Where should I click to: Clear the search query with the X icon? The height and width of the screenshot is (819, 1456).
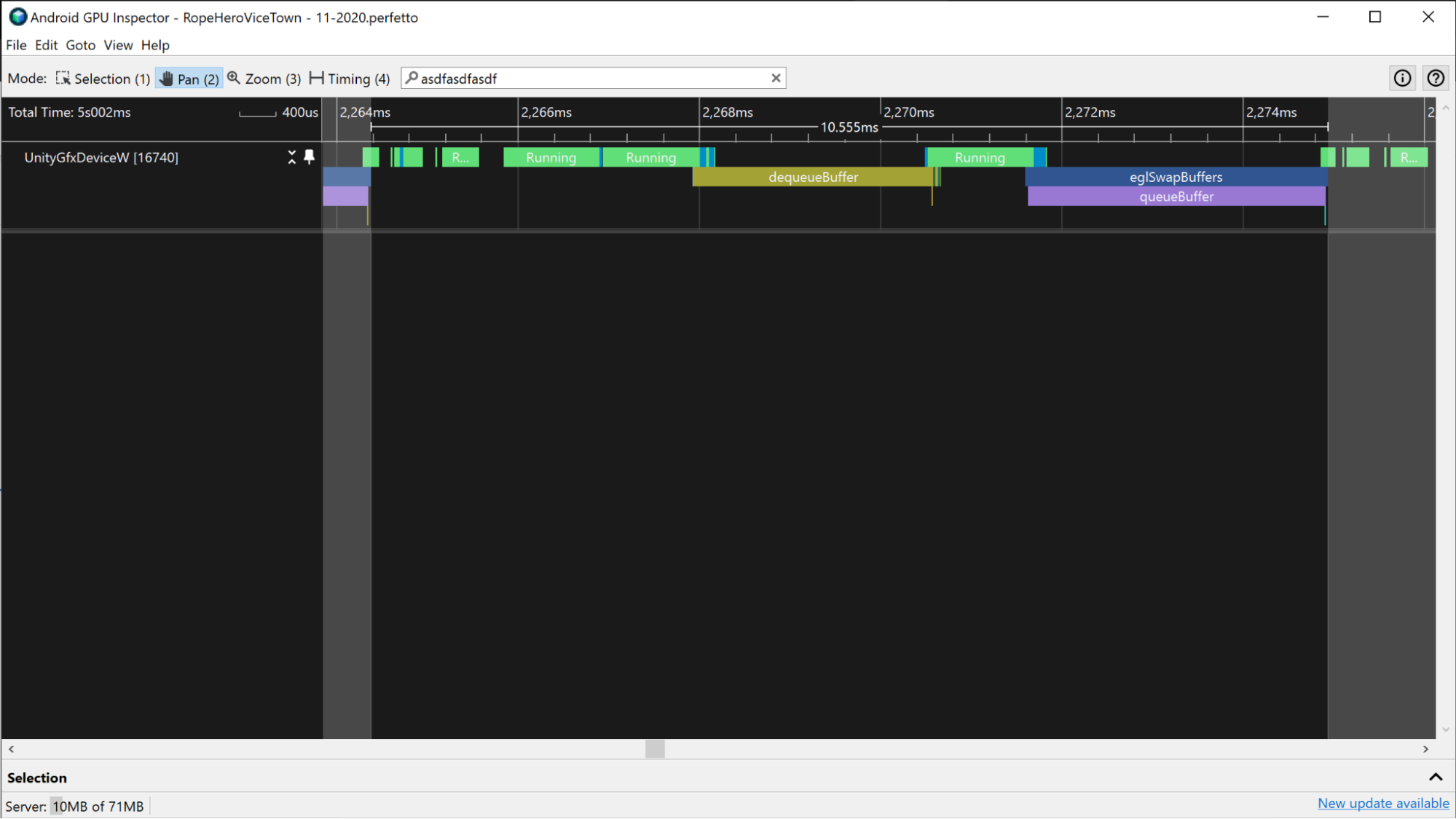tap(776, 78)
